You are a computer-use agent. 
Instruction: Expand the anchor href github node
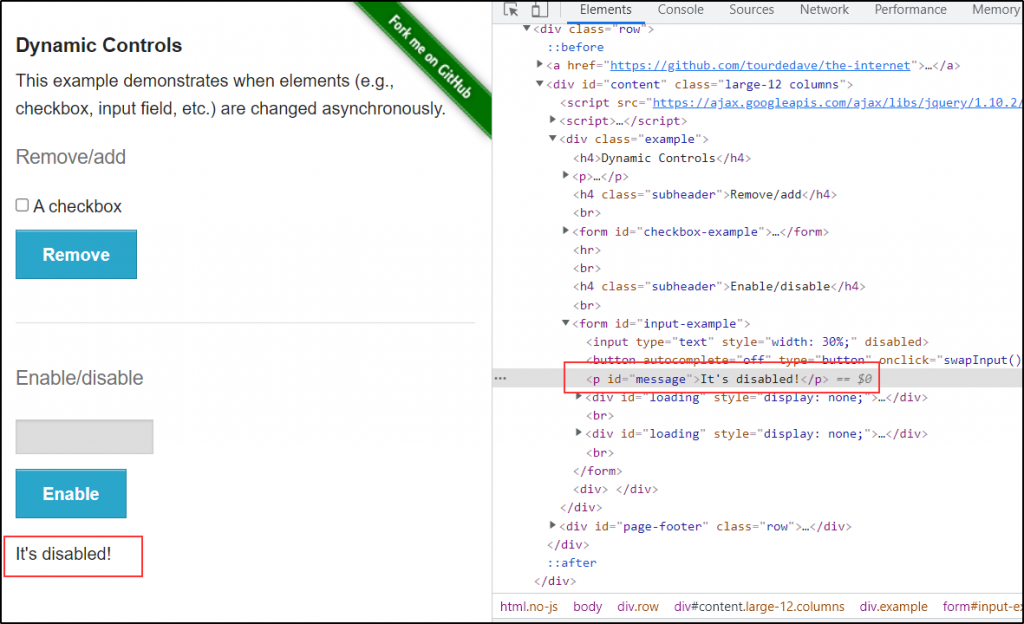pyautogui.click(x=539, y=64)
